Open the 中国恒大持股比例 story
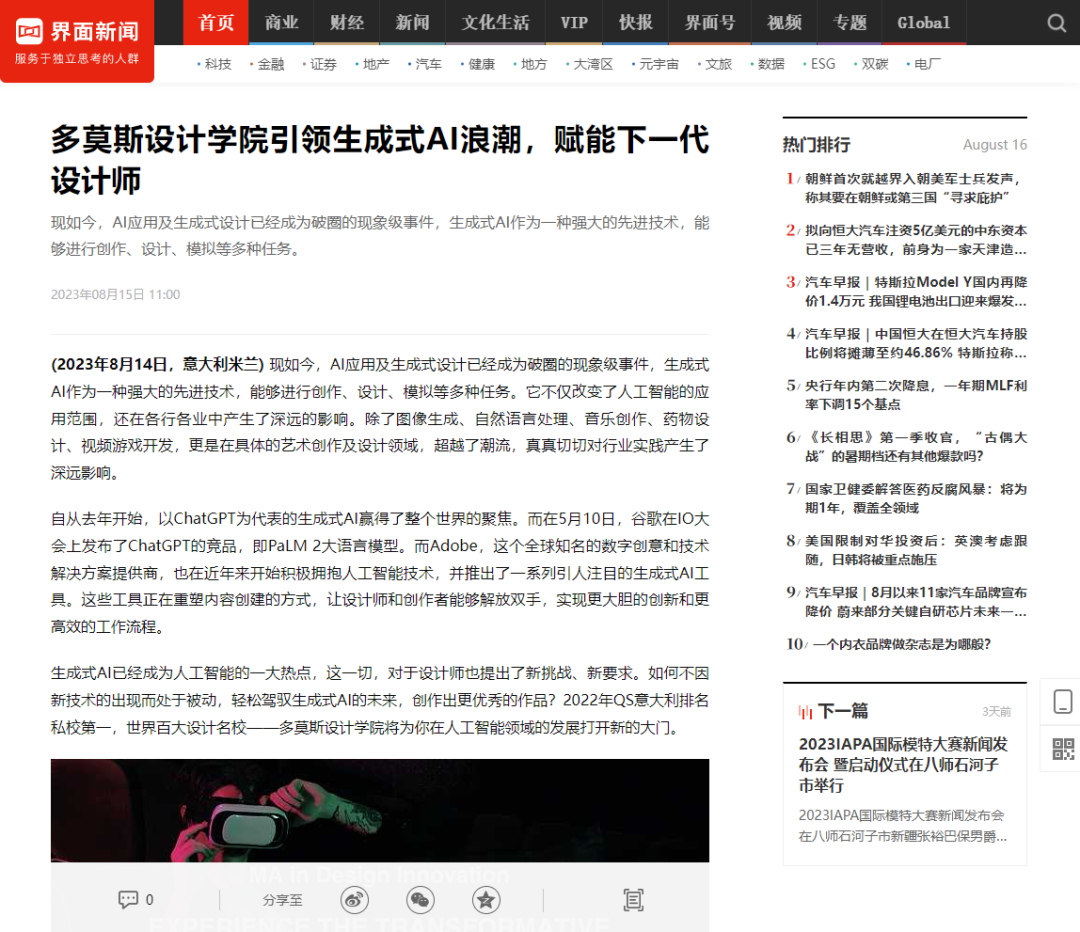1080x932 pixels. pos(916,343)
